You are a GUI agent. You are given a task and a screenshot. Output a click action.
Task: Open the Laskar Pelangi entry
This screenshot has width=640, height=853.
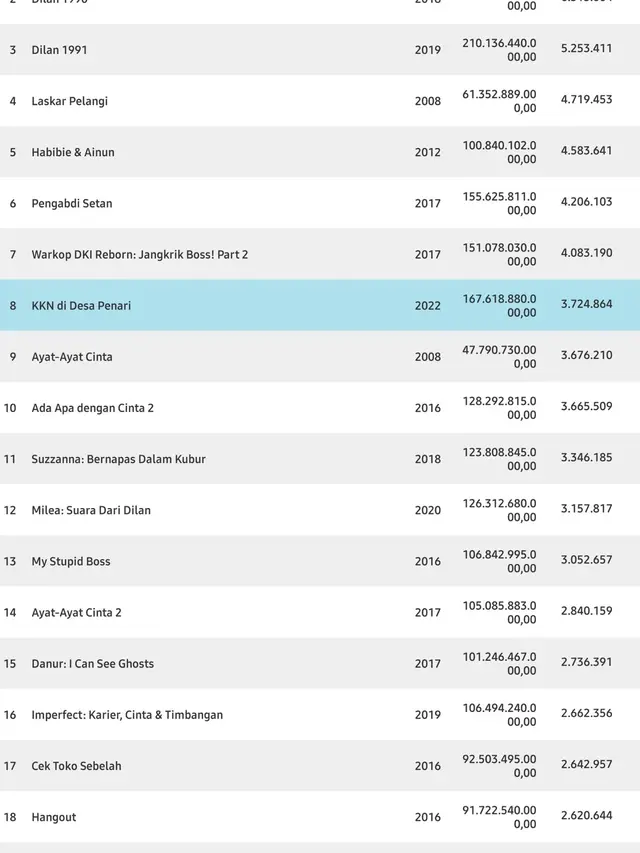point(70,101)
